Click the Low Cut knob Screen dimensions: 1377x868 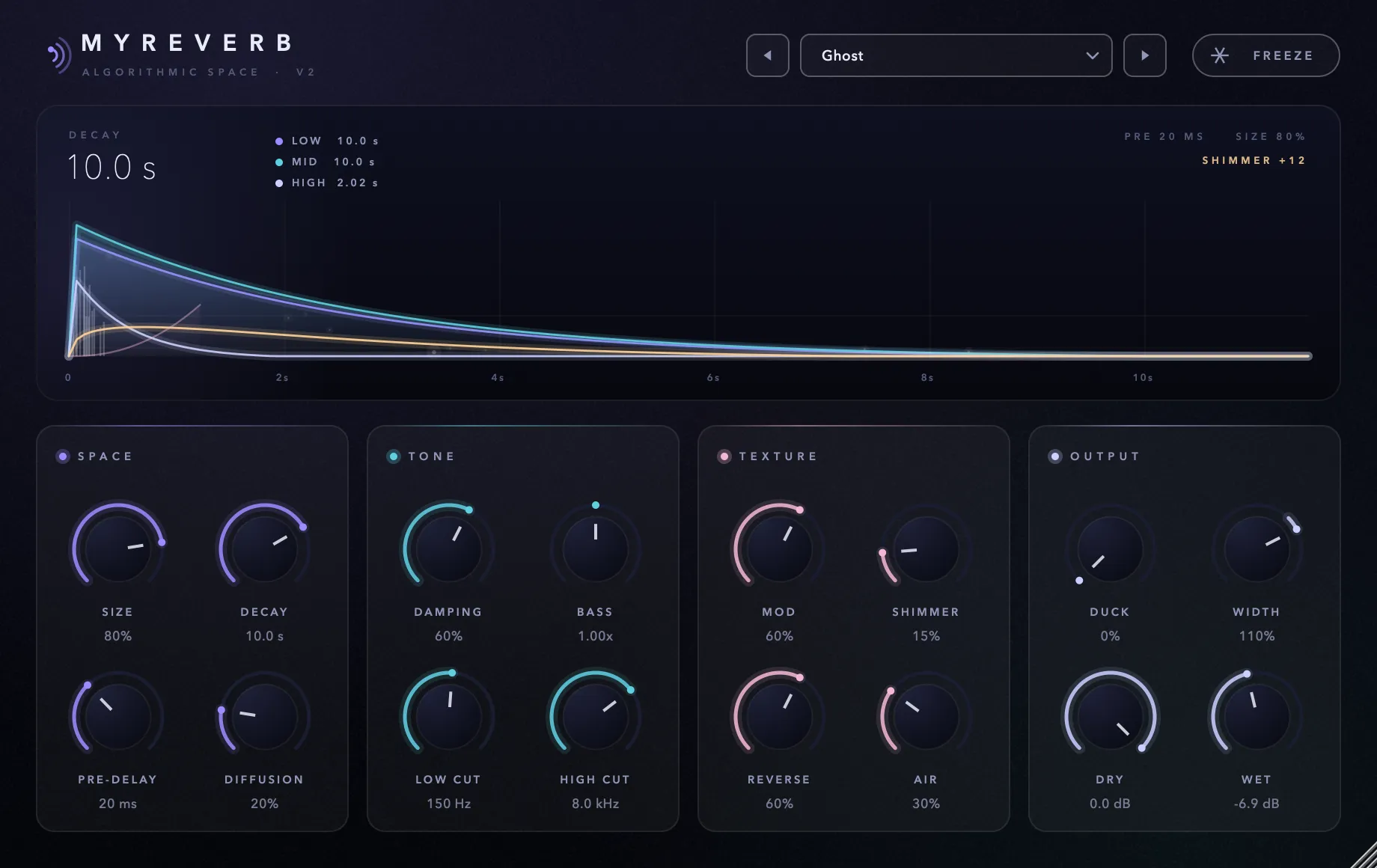pos(448,716)
